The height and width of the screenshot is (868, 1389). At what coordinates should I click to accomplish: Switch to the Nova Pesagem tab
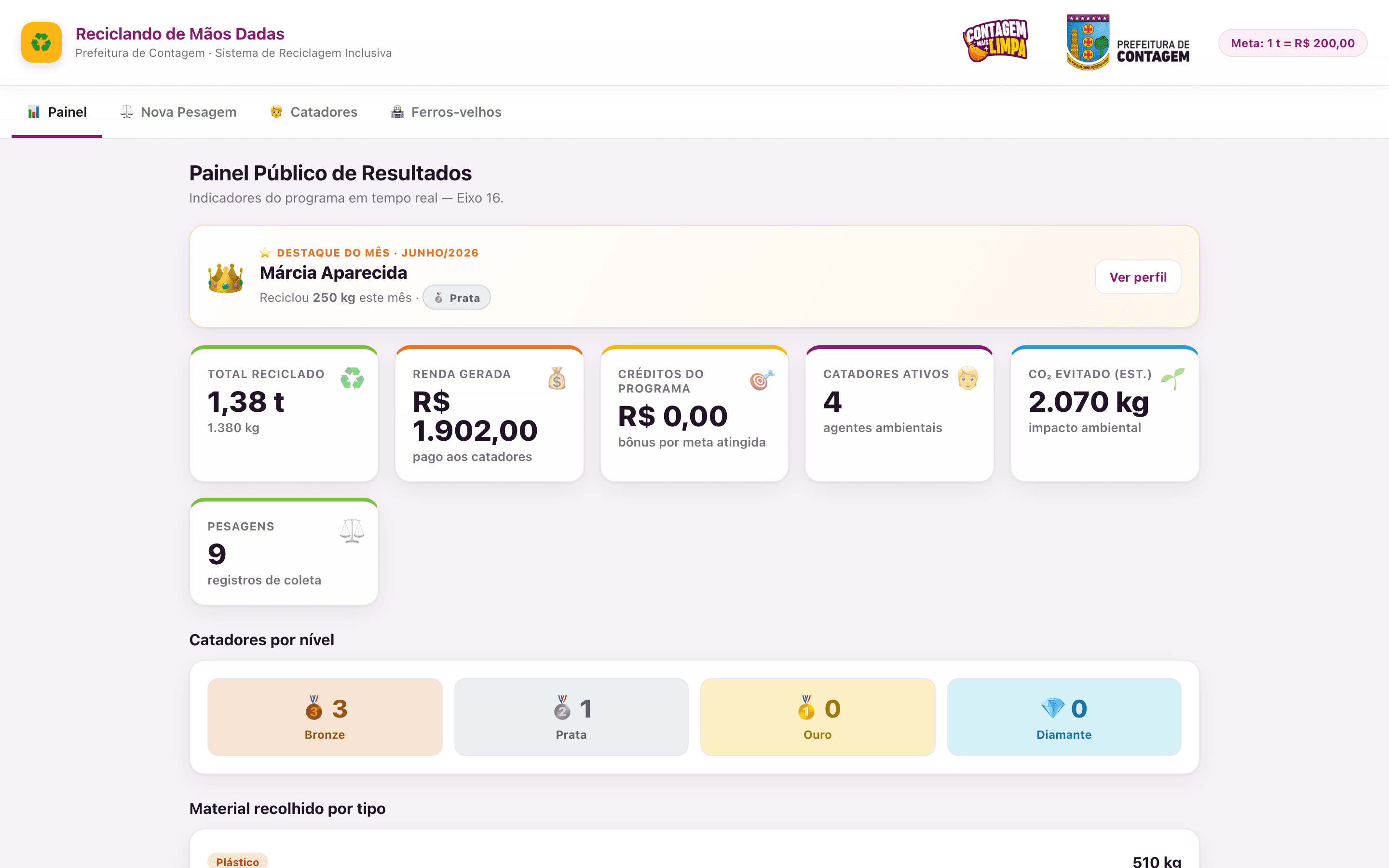(178, 112)
